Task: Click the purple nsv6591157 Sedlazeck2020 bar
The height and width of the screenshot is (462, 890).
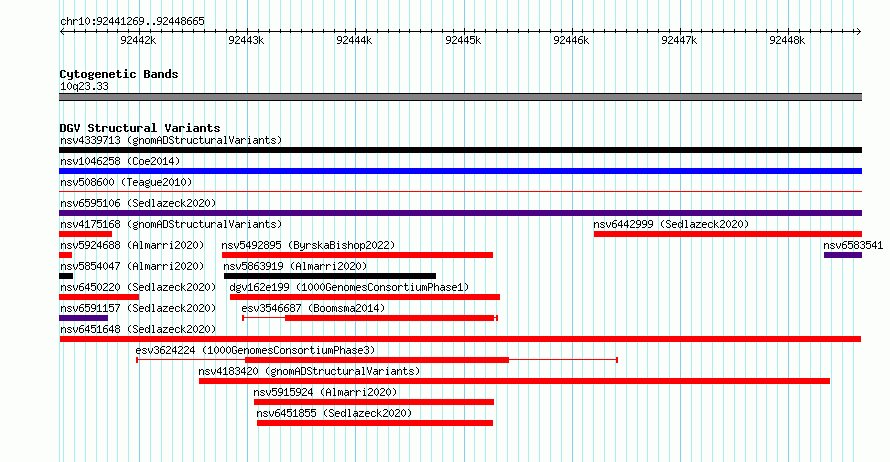Action: (x=83, y=318)
